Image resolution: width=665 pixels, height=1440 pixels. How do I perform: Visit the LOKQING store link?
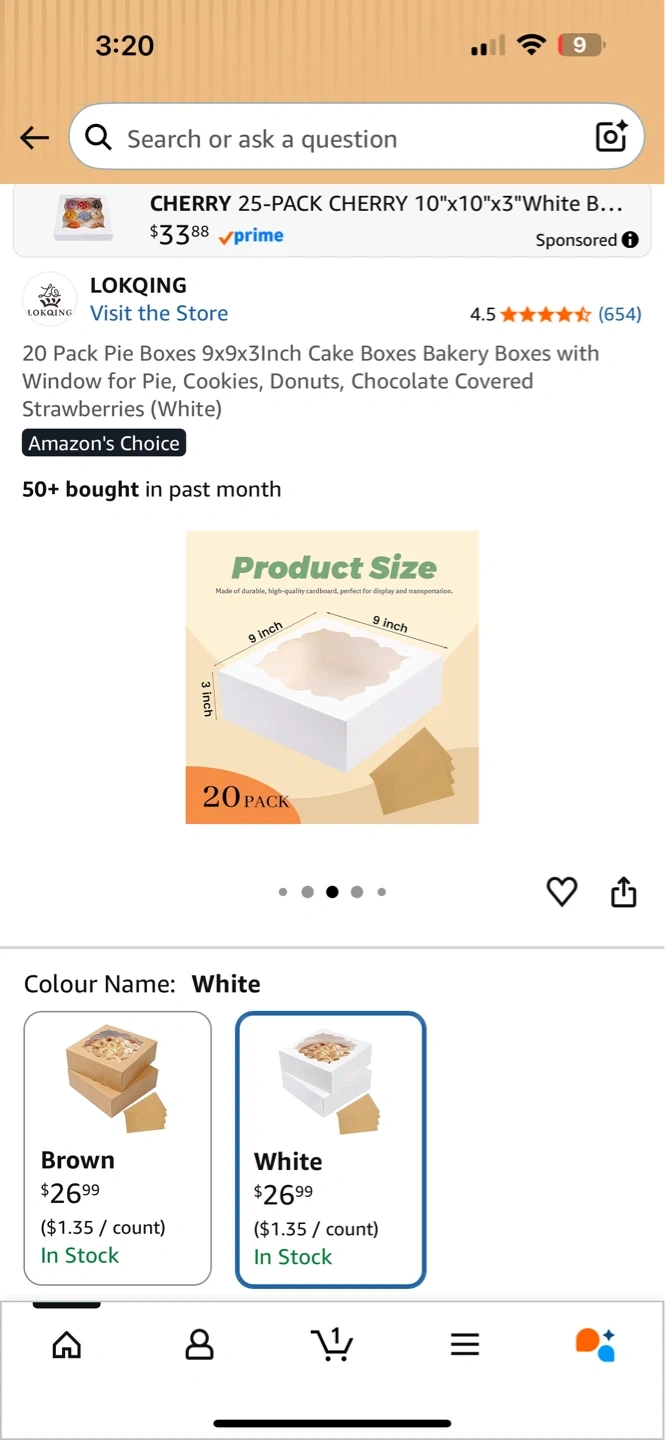(x=159, y=313)
